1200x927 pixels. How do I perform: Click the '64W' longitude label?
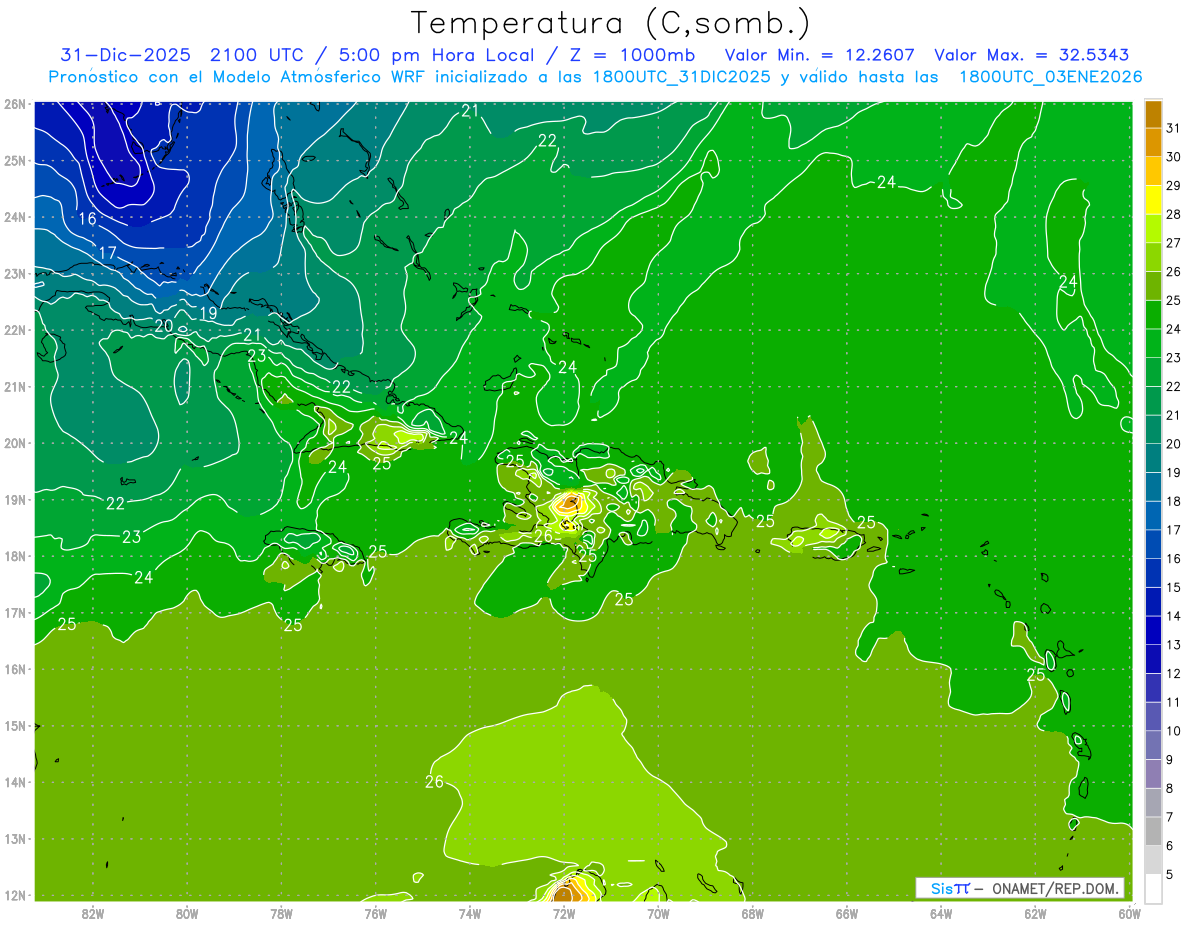click(x=941, y=913)
